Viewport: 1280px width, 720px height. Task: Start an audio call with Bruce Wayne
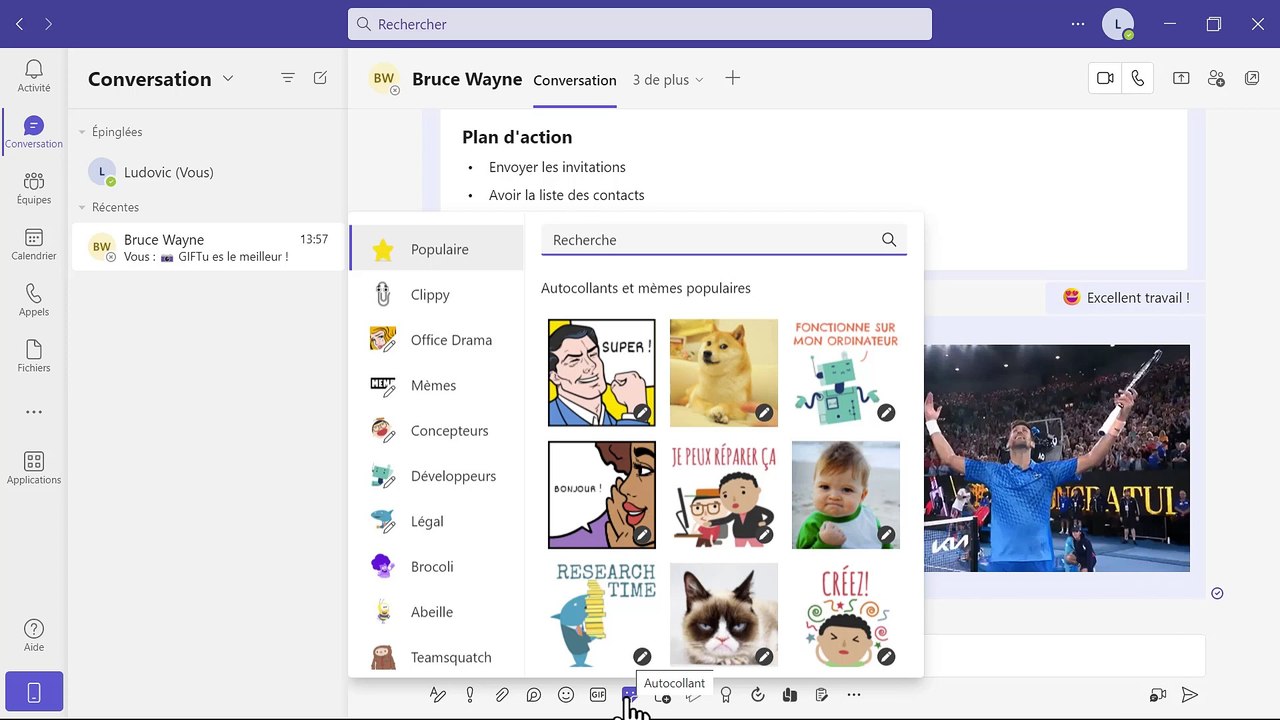pos(1138,78)
